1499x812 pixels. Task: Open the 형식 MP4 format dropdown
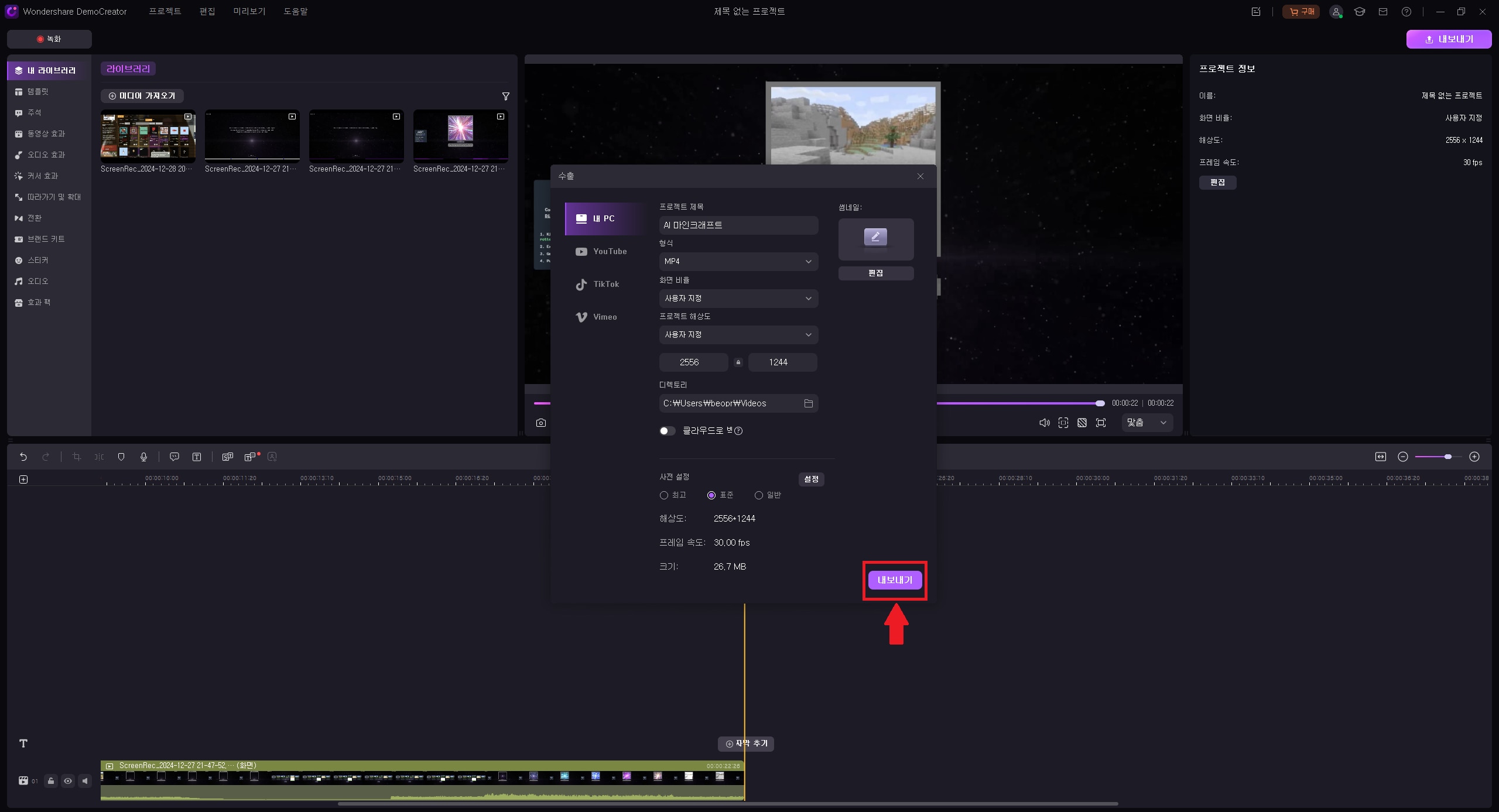[739, 262]
